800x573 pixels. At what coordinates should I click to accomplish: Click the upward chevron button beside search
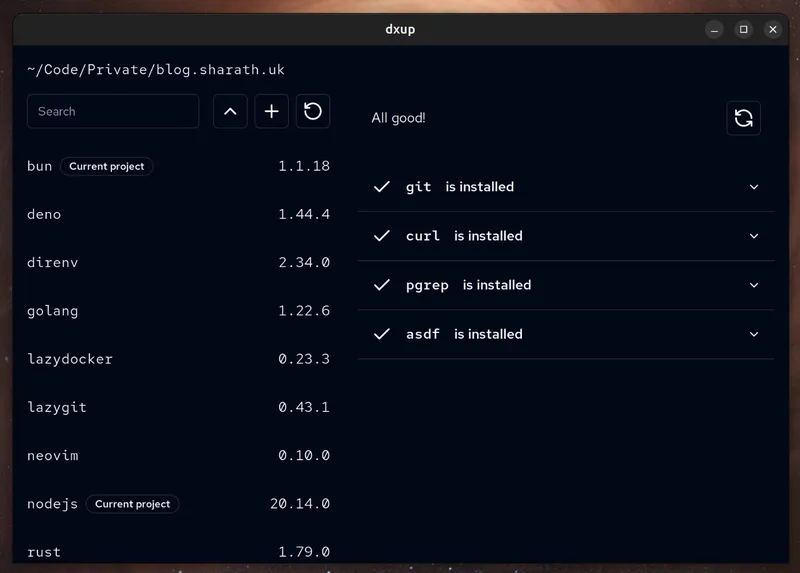pyautogui.click(x=230, y=111)
